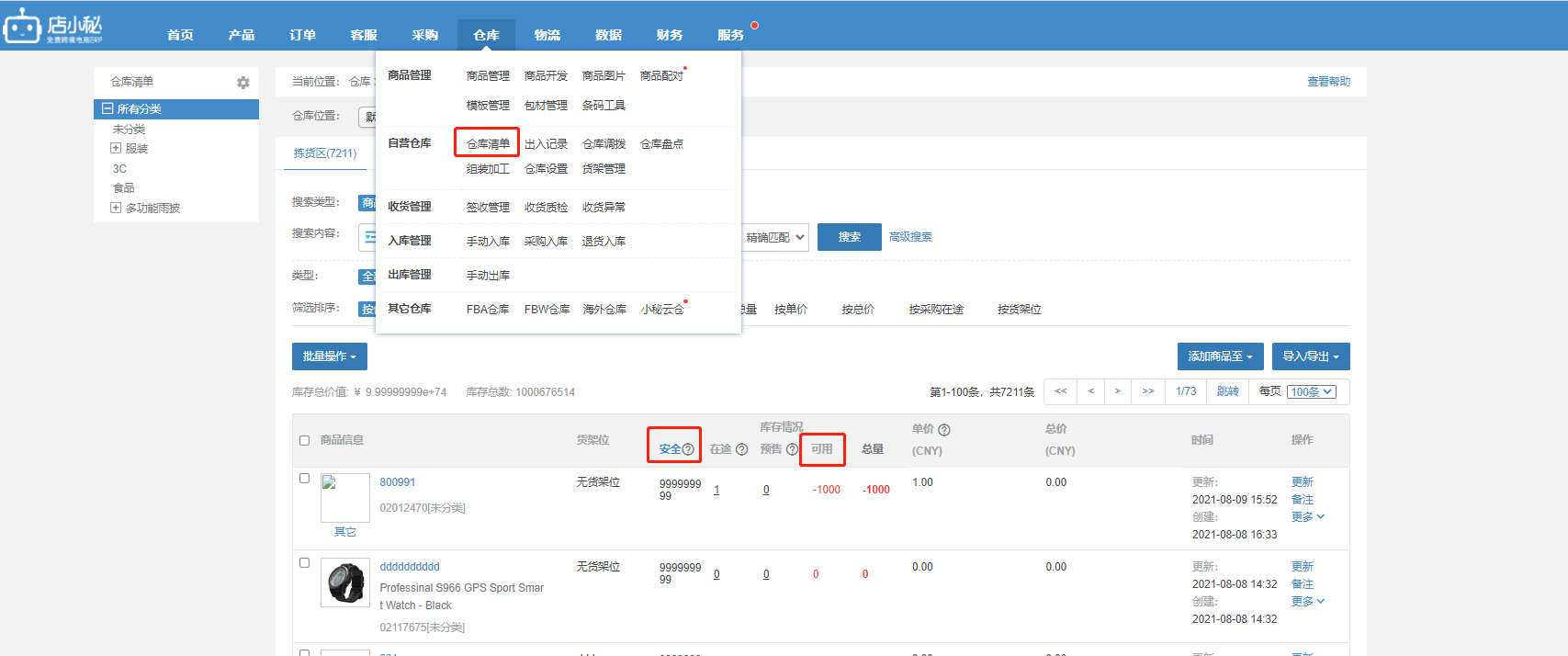The height and width of the screenshot is (656, 1568).
Task: Click the 店小秘 robot logo
Action: 53,26
